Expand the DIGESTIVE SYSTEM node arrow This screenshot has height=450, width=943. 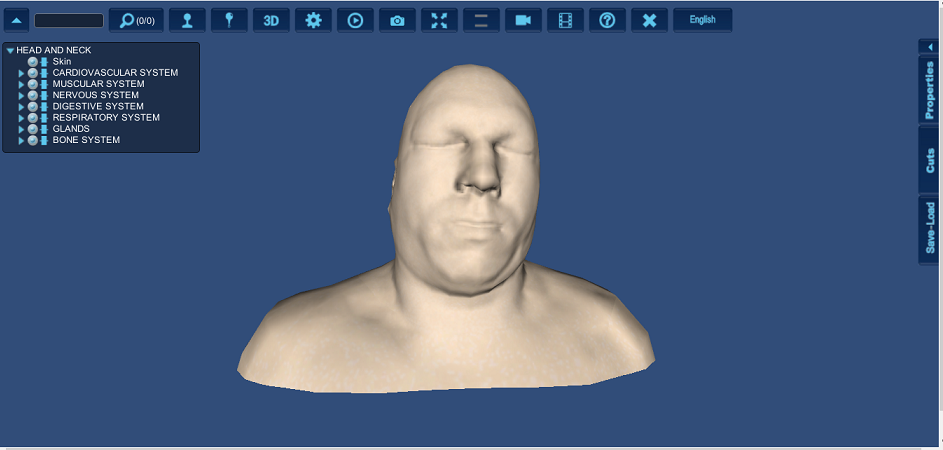click(x=21, y=107)
